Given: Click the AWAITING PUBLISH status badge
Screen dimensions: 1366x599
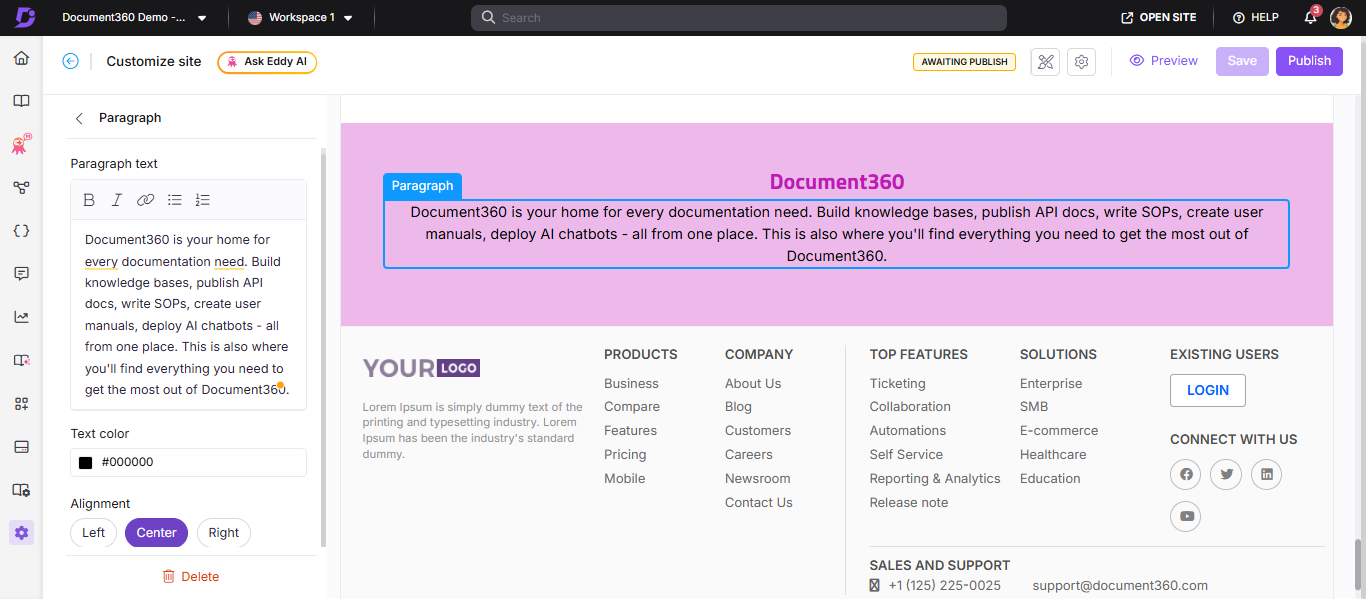Looking at the screenshot, I should click(964, 62).
